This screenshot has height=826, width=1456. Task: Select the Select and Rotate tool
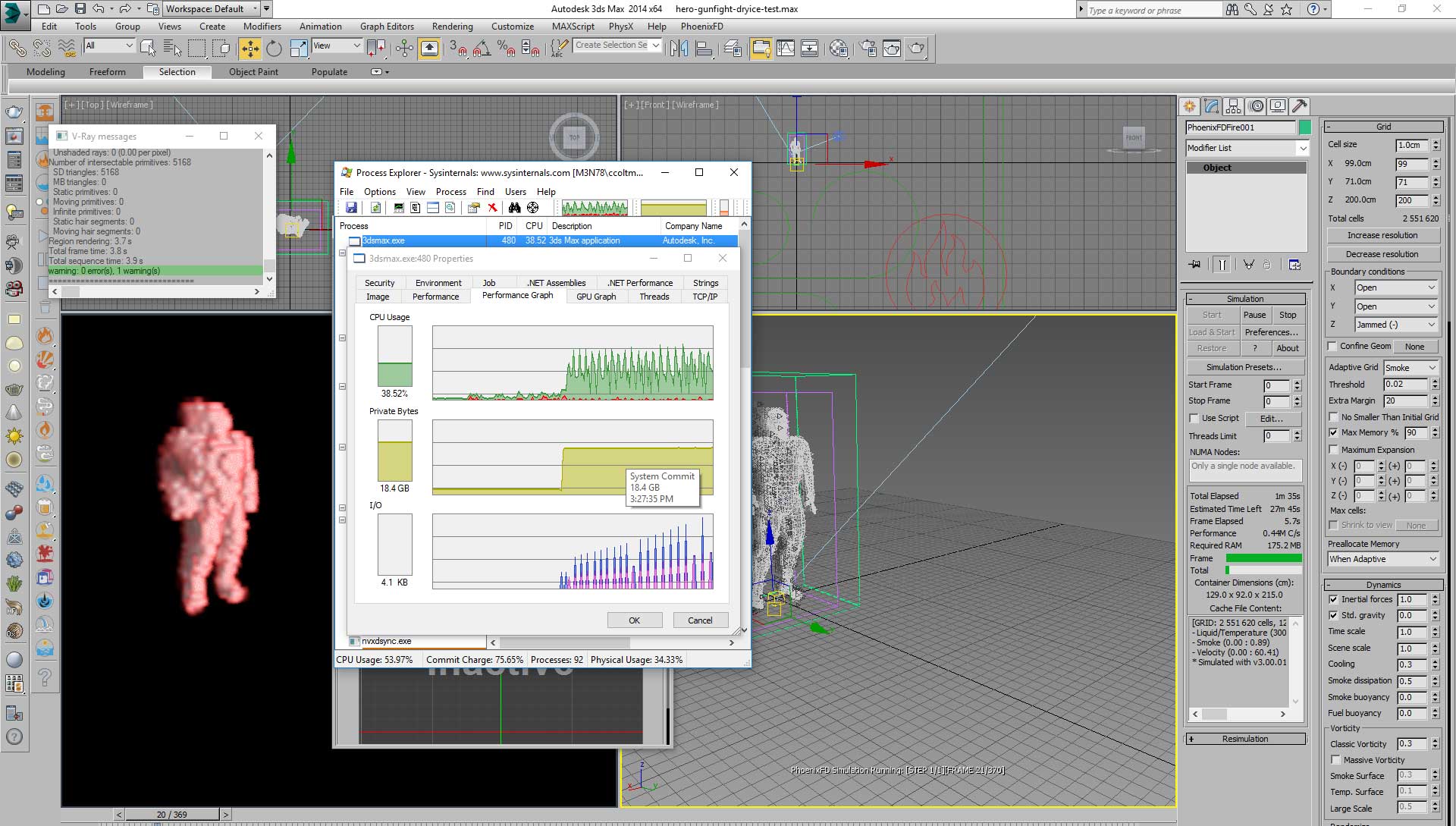[x=274, y=49]
